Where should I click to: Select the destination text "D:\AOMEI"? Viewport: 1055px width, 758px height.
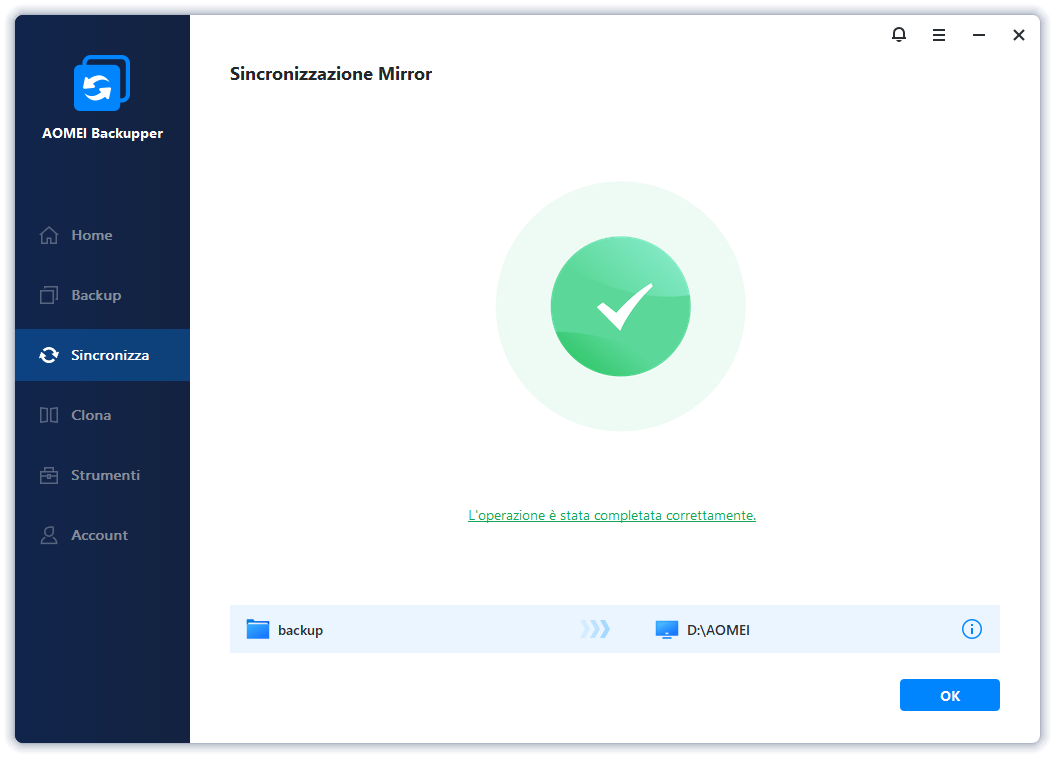[x=718, y=630]
